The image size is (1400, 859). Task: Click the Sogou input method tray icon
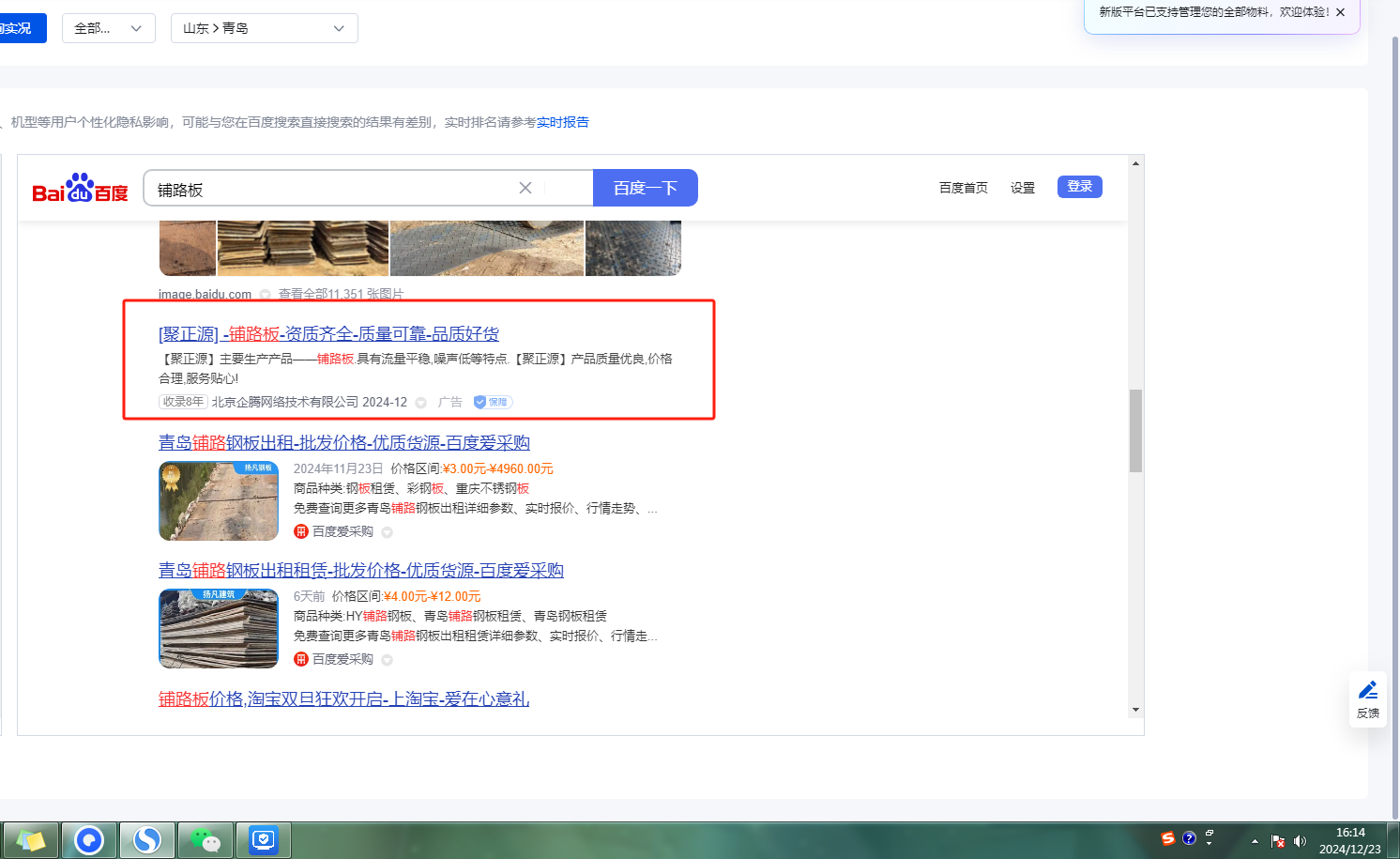(1168, 838)
